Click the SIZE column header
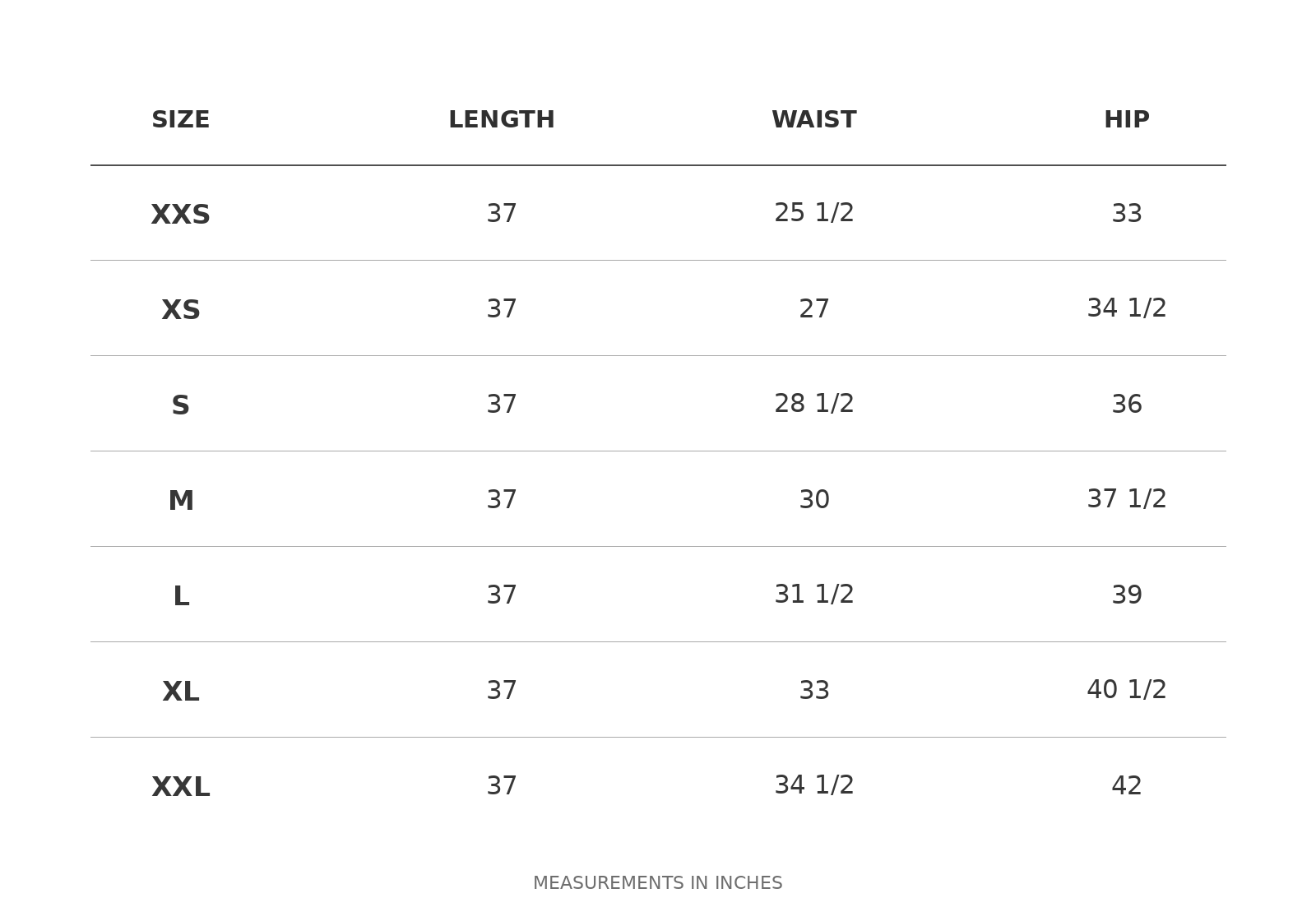 coord(181,120)
